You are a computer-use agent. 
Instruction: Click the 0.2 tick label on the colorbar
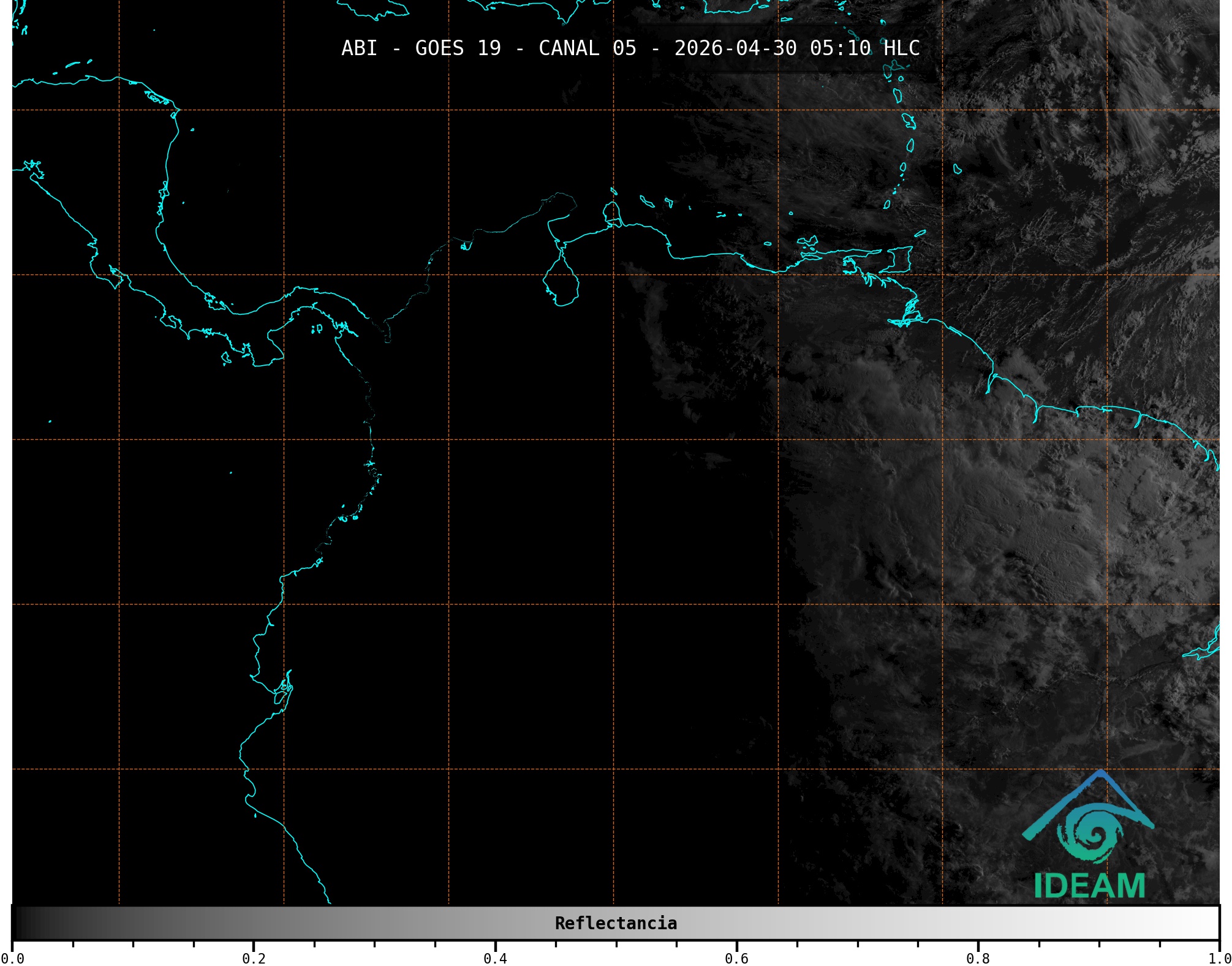pyautogui.click(x=254, y=958)
